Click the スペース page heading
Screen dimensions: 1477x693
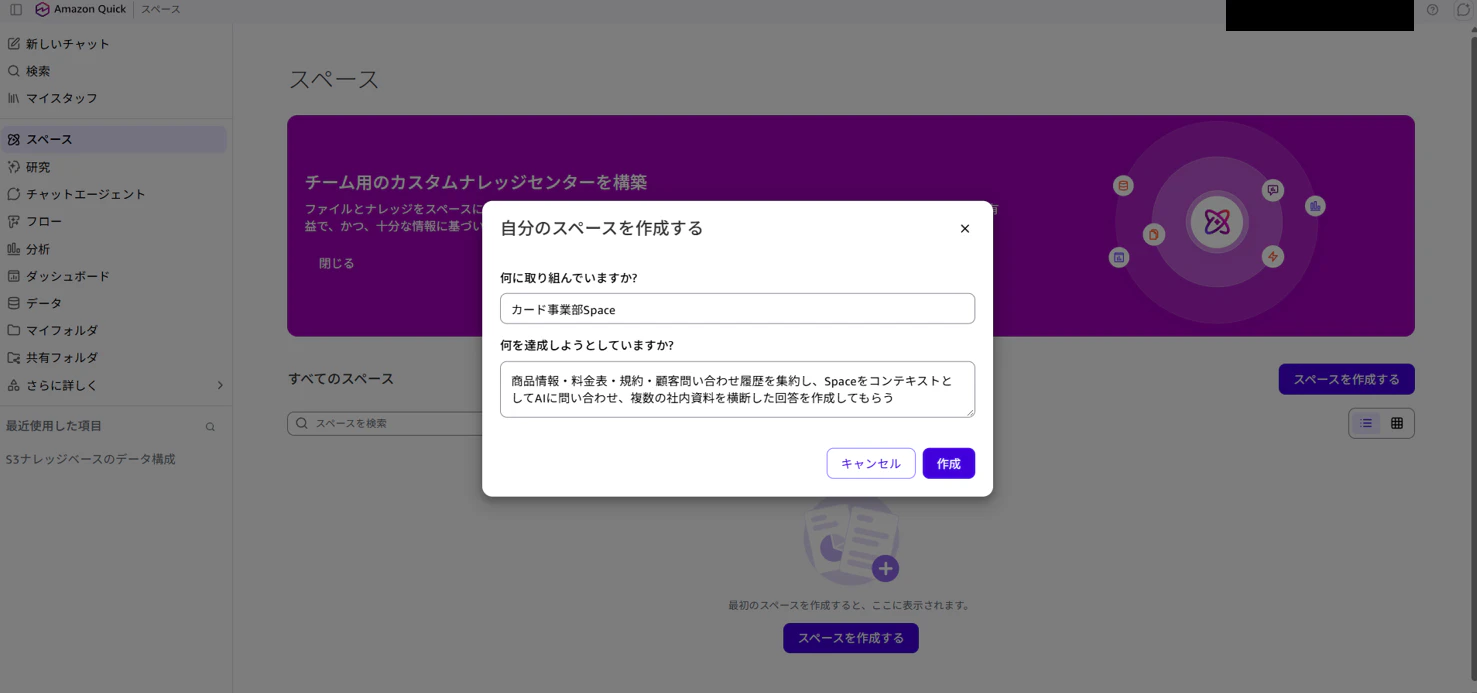coord(334,80)
